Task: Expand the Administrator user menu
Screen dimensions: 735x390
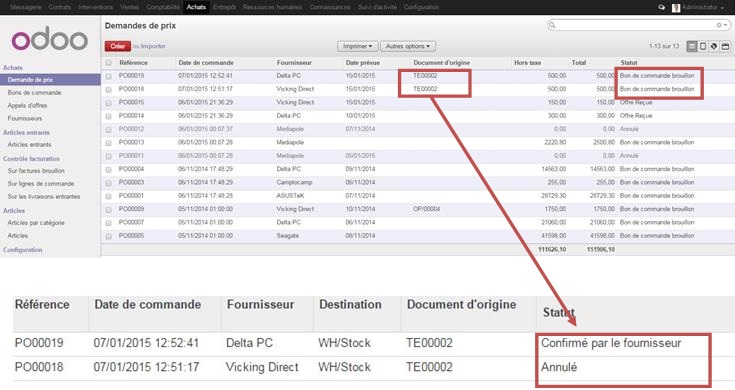Action: [702, 8]
